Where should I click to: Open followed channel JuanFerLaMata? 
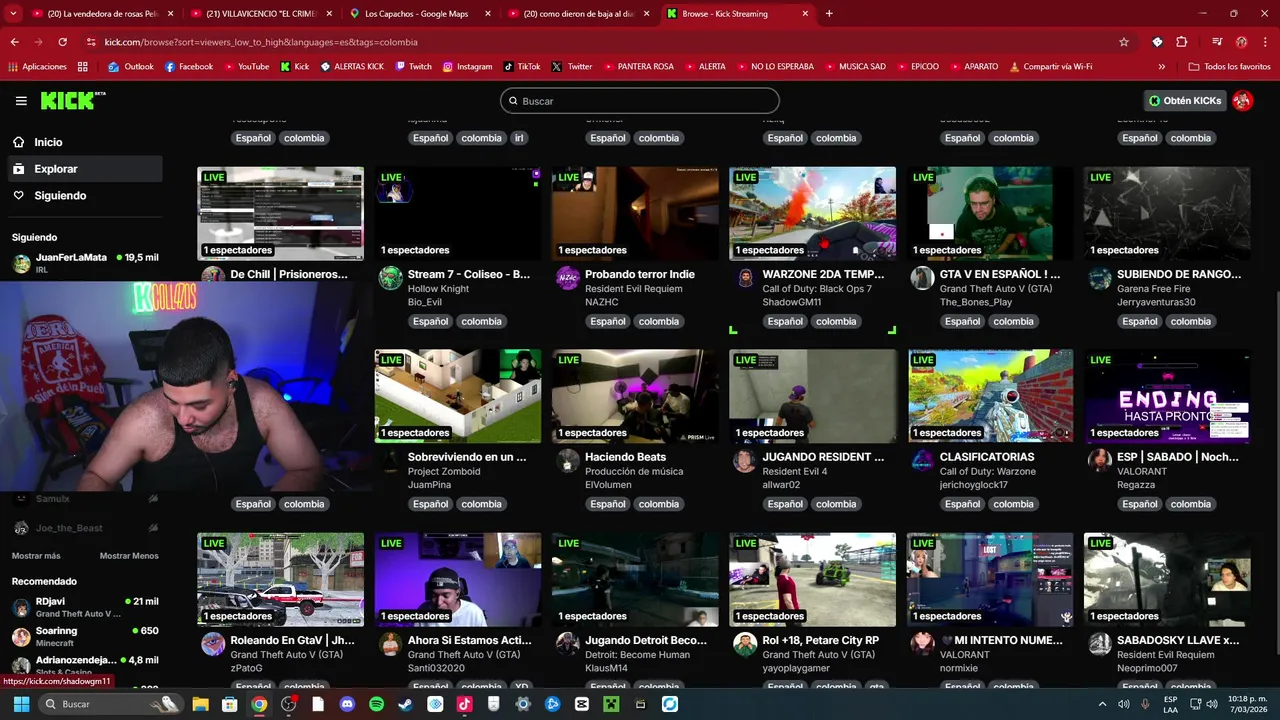point(85,263)
